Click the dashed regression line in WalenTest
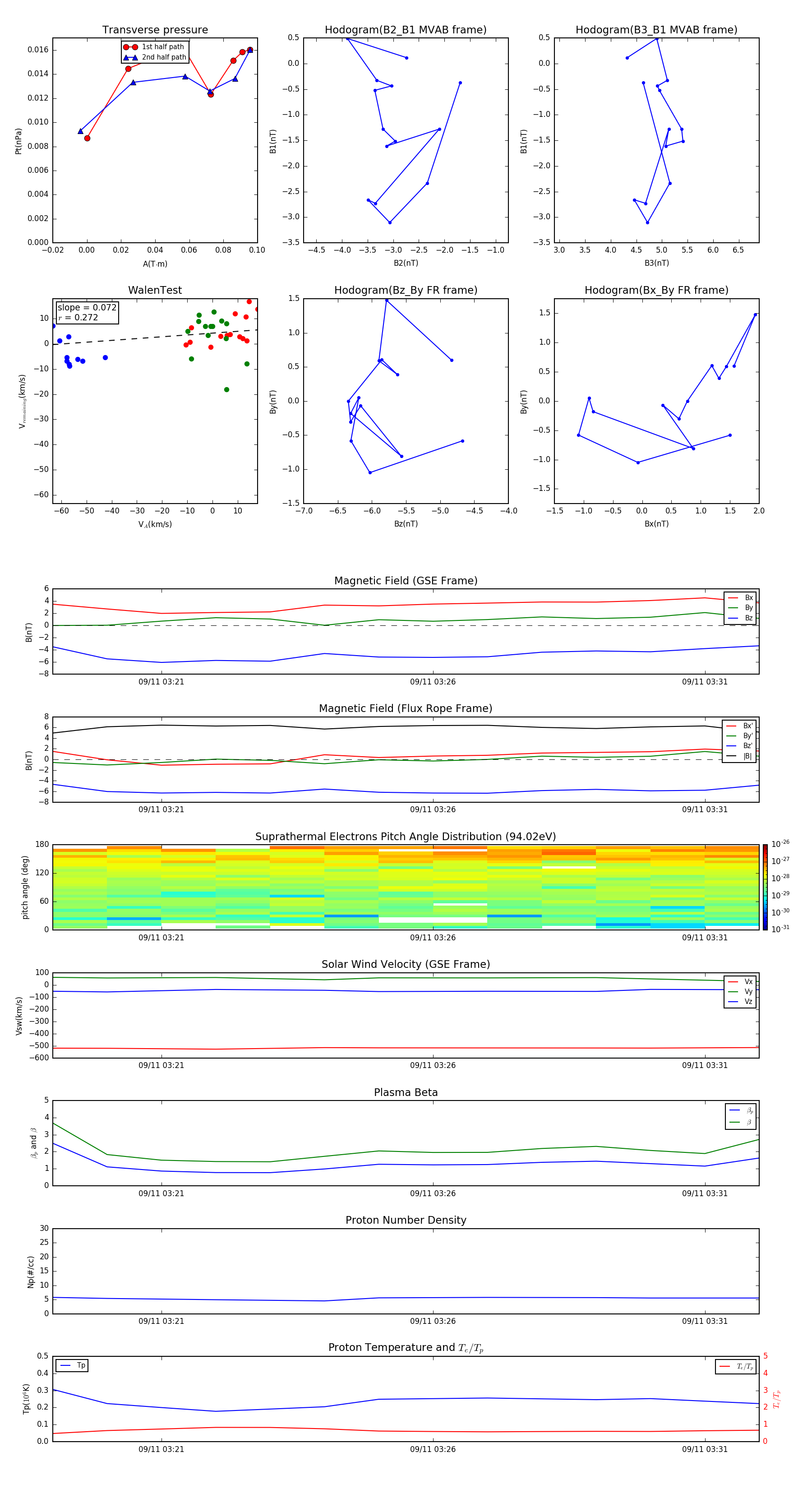Image resolution: width=812 pixels, height=1489 pixels. click(155, 337)
